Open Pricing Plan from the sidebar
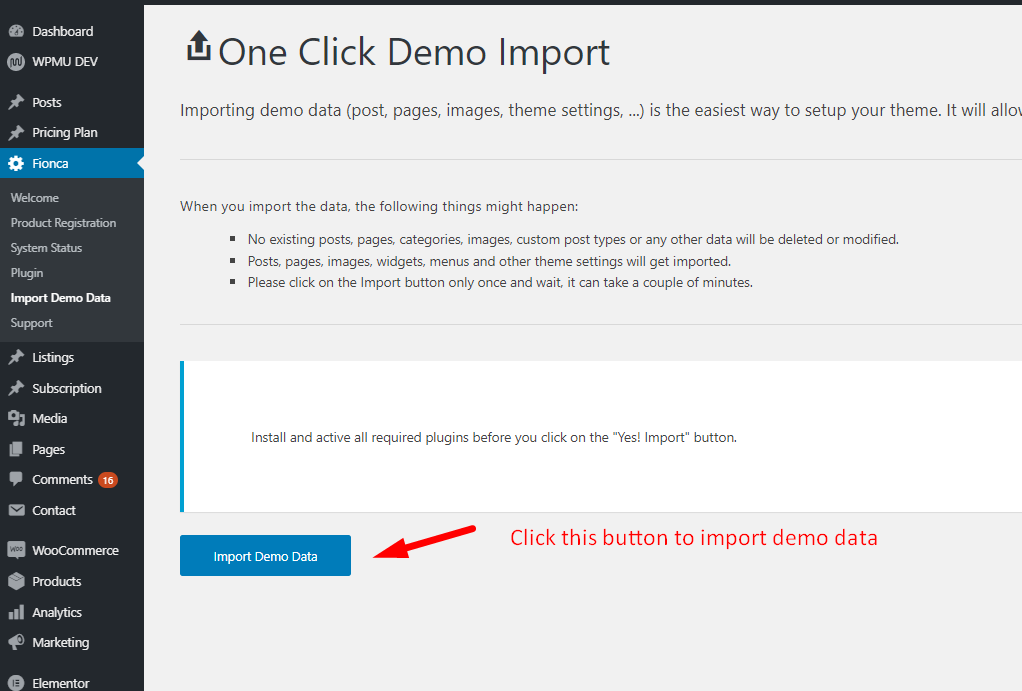 pos(64,131)
